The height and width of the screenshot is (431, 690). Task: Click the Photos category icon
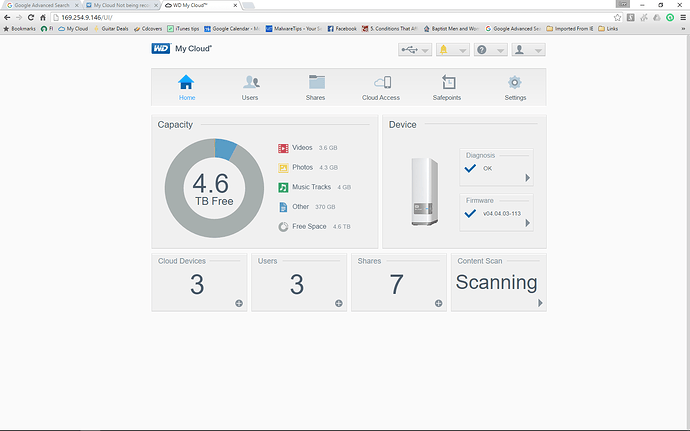point(283,168)
